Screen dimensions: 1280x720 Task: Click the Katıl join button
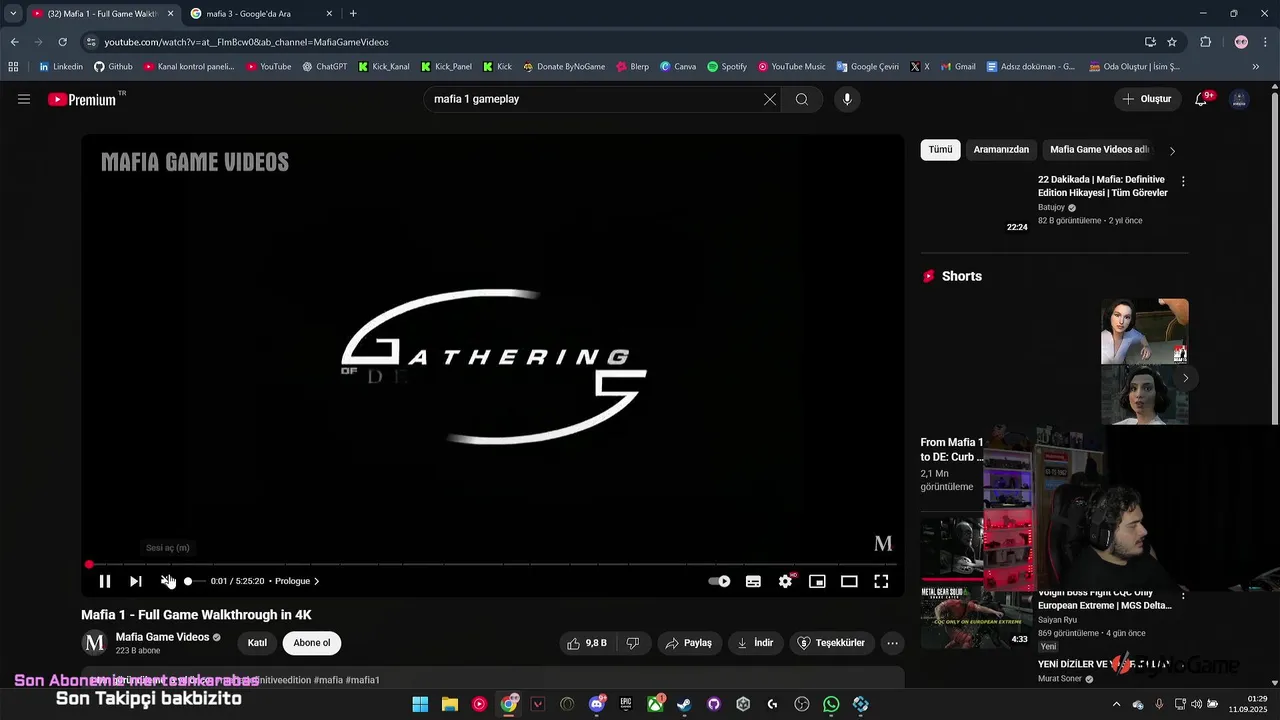pos(257,643)
